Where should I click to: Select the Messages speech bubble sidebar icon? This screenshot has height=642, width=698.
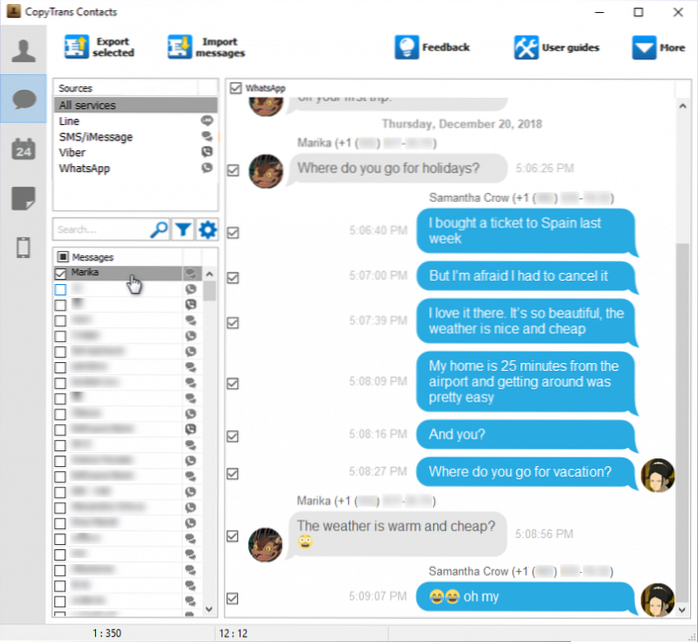23,99
